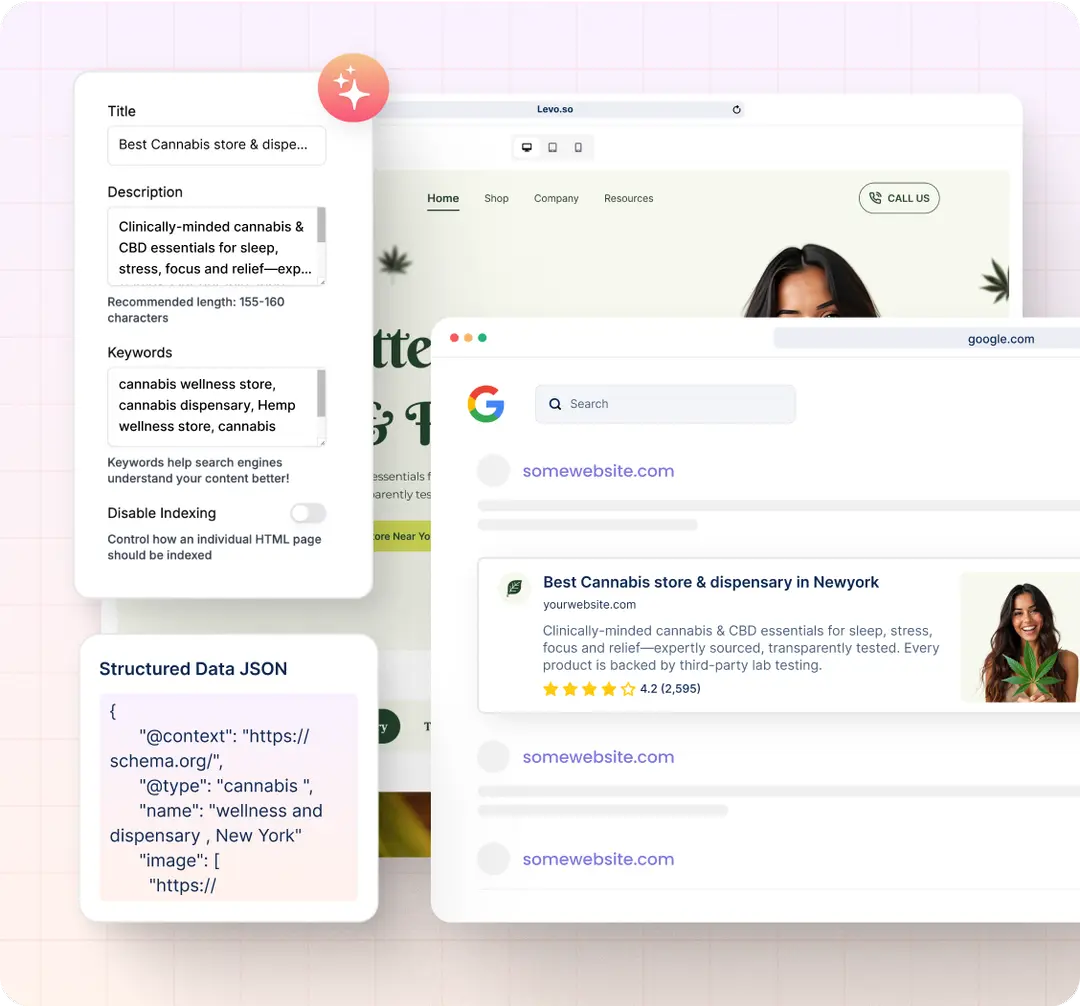
Task: Open first somewebsite.com search result
Action: pos(598,471)
